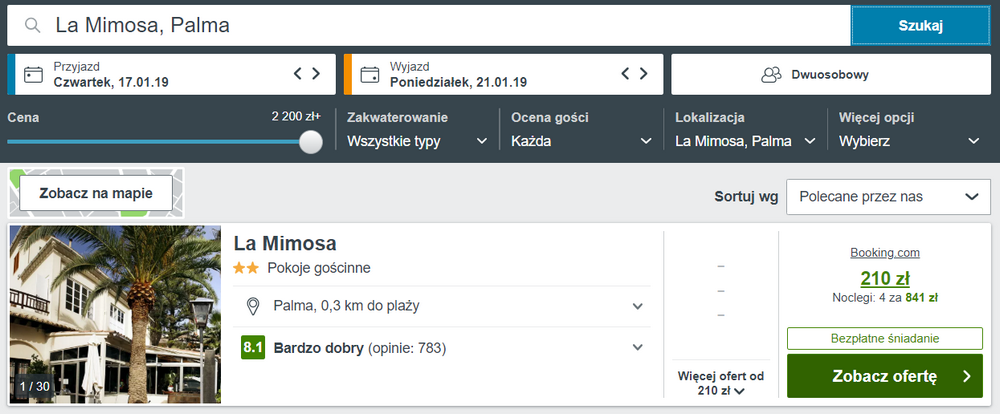The width and height of the screenshot is (1000, 414).
Task: Open Więcej opcji Wybierz dropdown
Action: pos(909,141)
